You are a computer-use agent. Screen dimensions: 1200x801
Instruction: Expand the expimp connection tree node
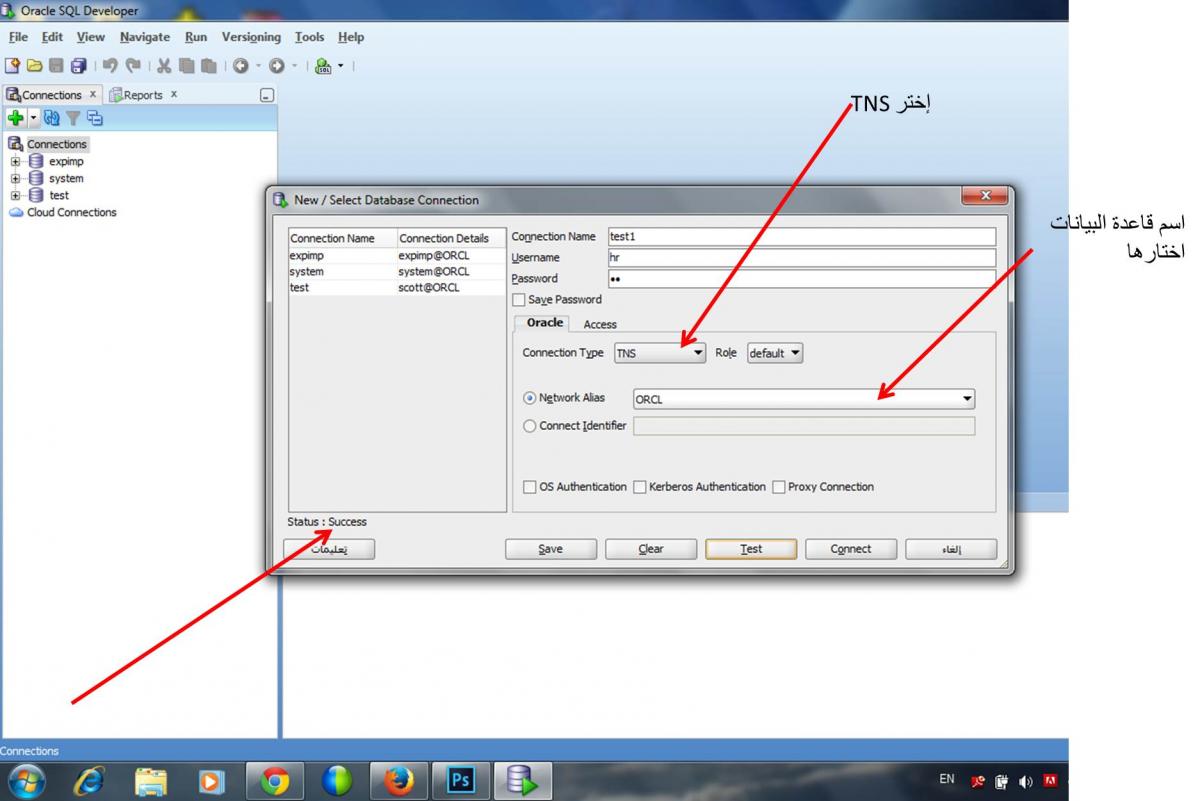[x=16, y=162]
